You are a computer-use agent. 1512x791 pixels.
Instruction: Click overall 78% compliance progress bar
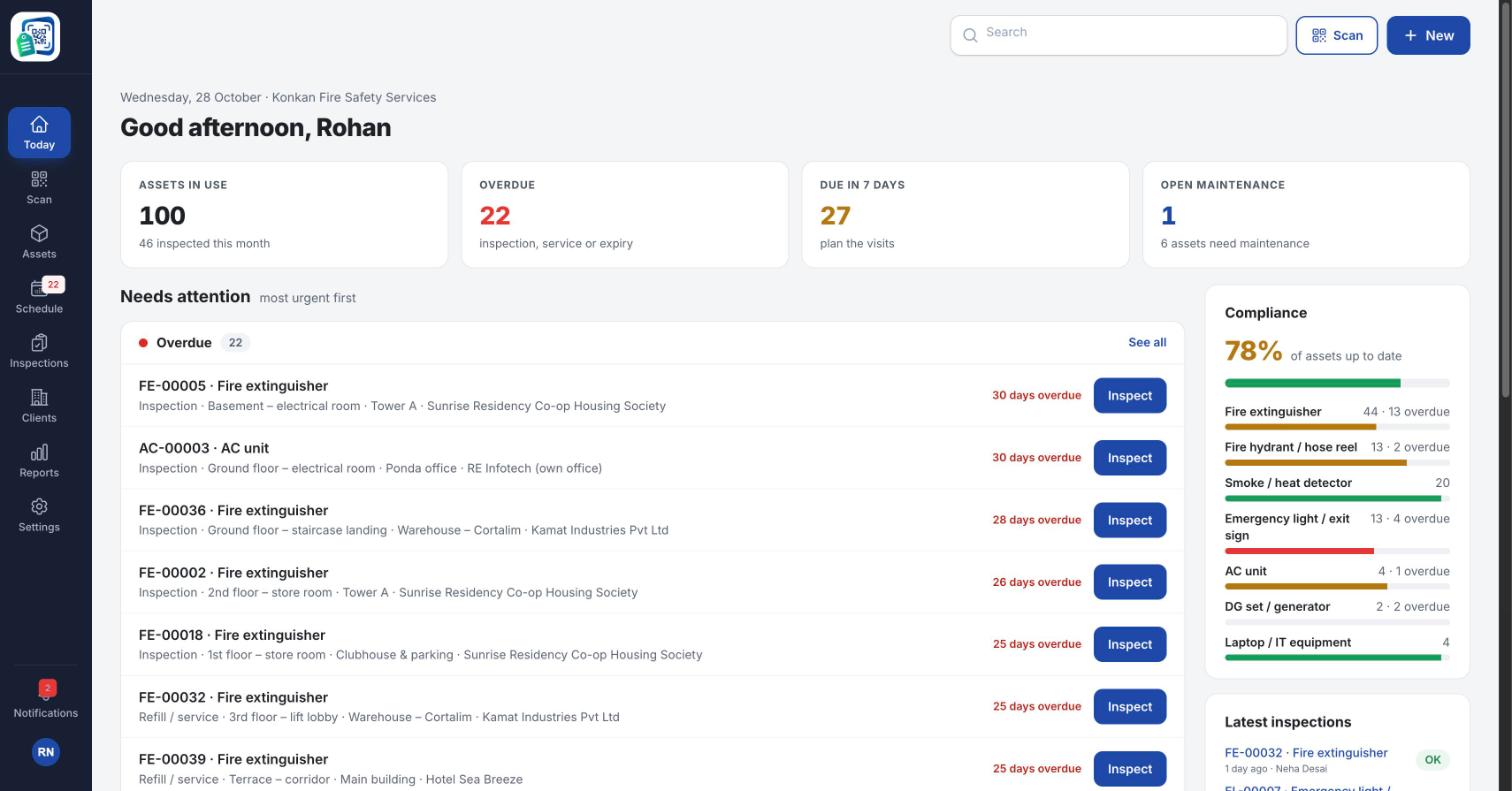pos(1337,383)
